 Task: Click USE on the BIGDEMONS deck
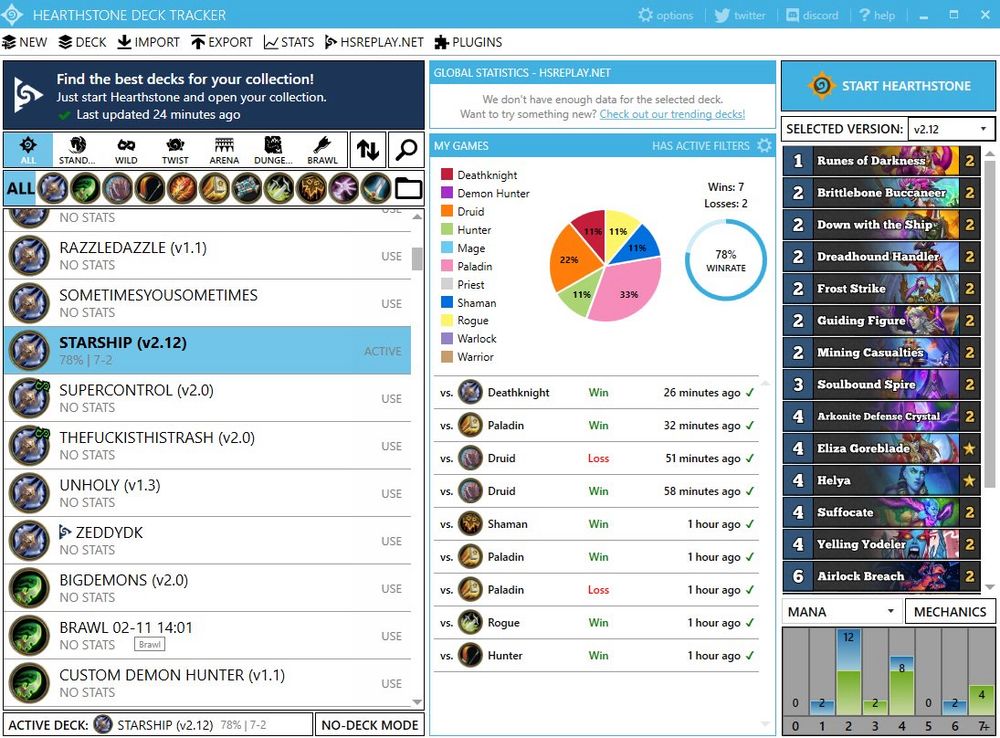pyautogui.click(x=392, y=589)
